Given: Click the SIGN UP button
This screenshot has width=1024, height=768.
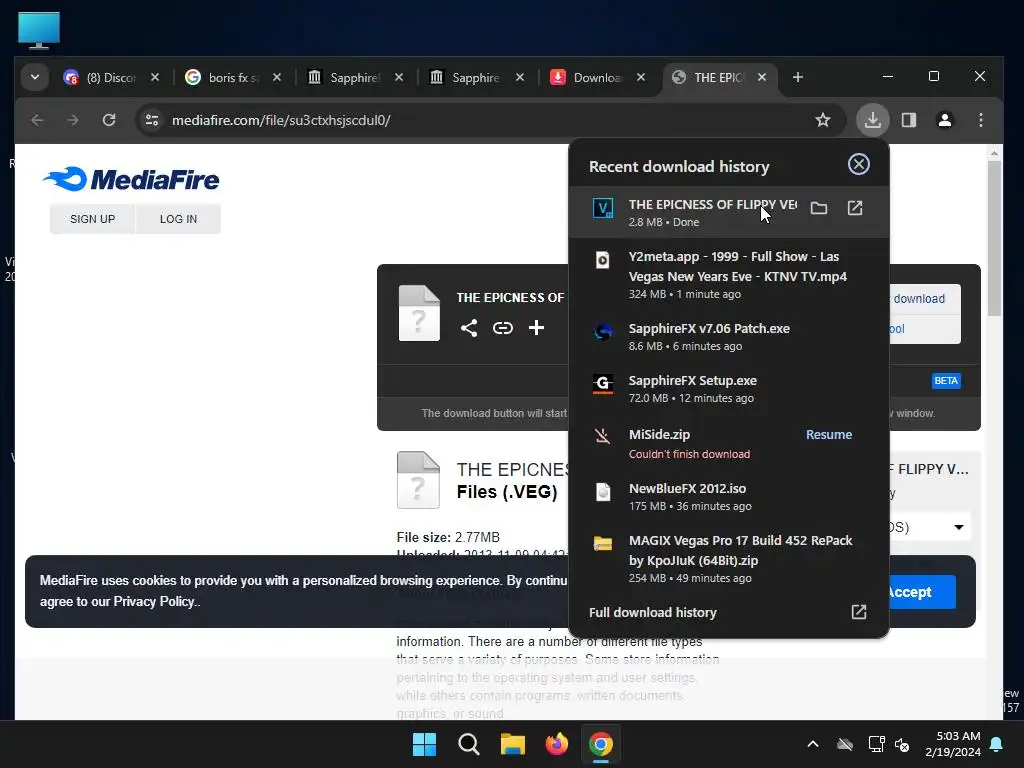Looking at the screenshot, I should click(92, 219).
